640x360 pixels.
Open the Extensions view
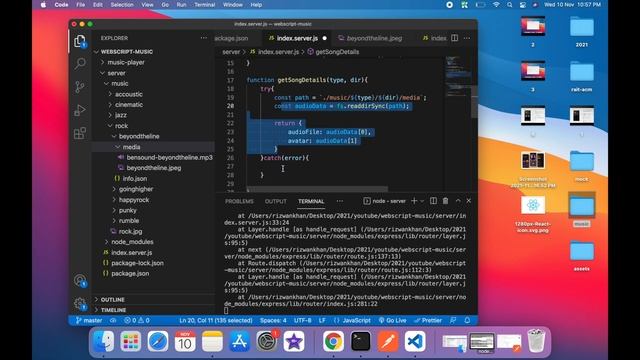tap(80, 133)
